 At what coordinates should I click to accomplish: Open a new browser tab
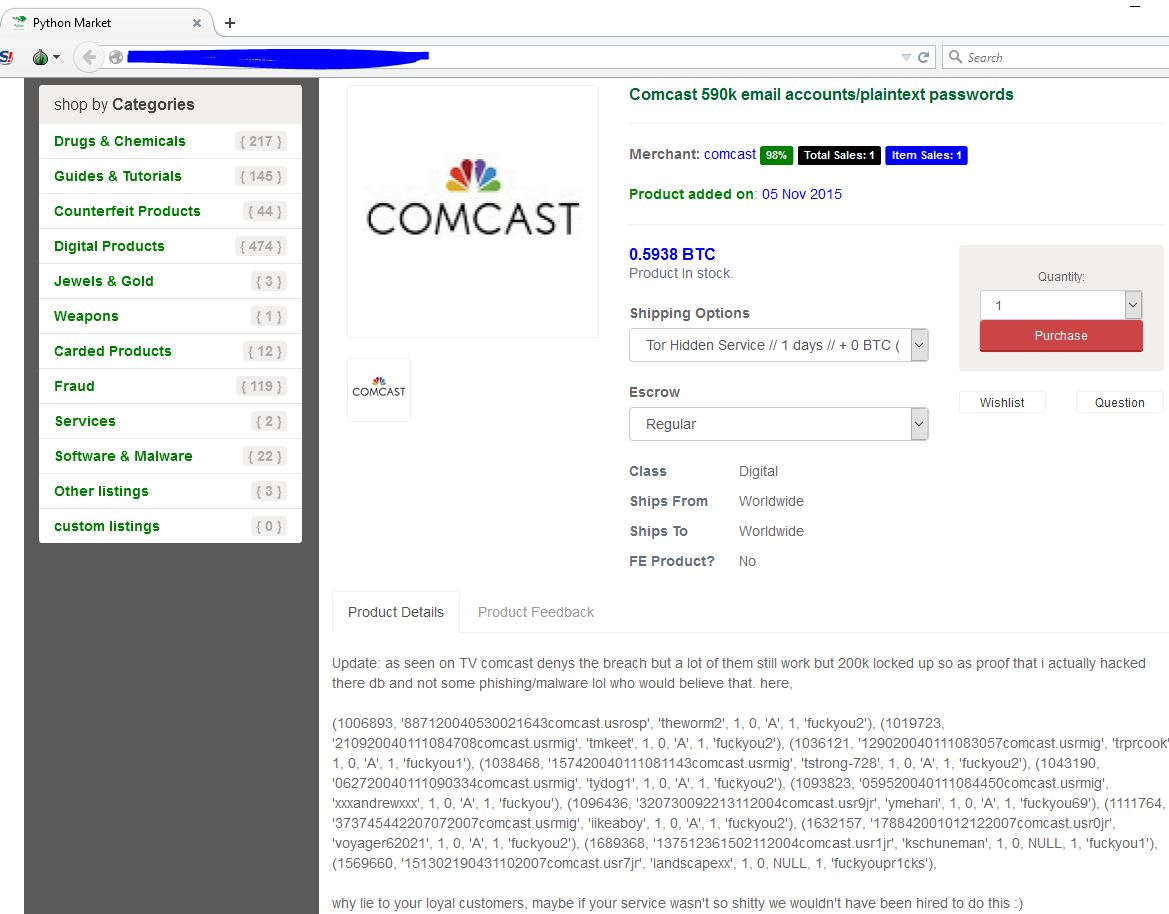tap(230, 23)
